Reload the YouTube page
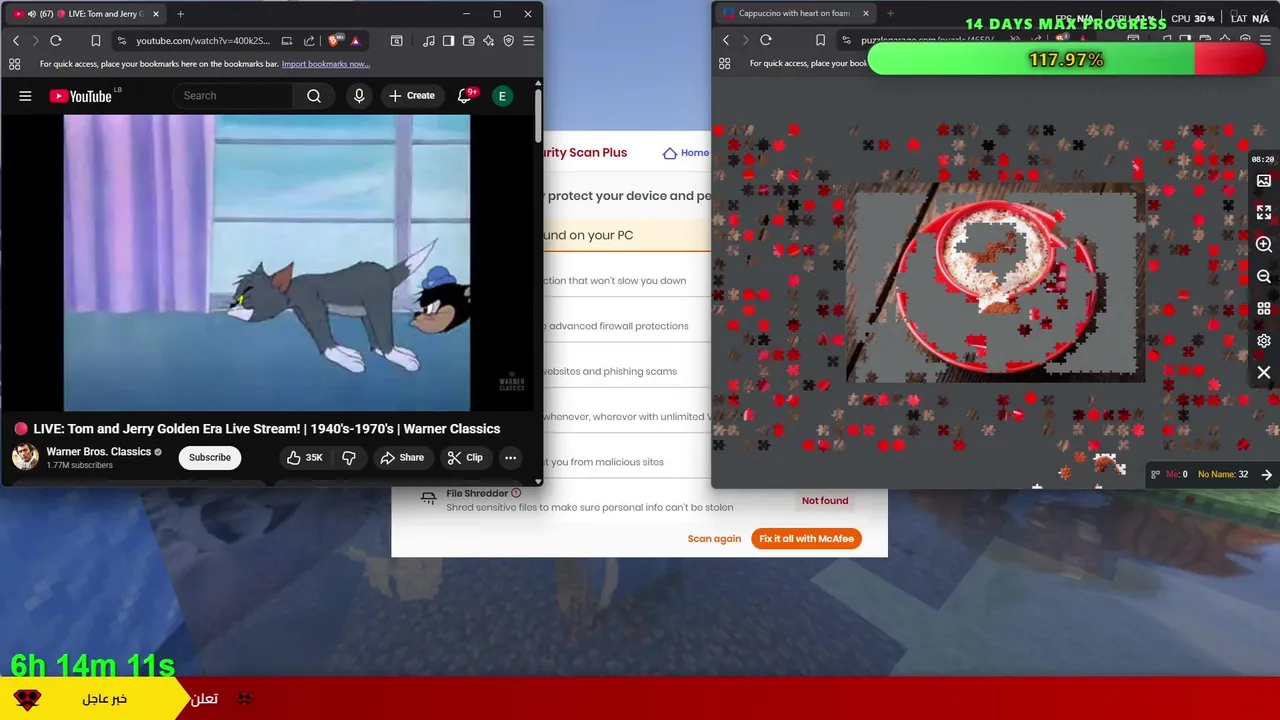 56,41
